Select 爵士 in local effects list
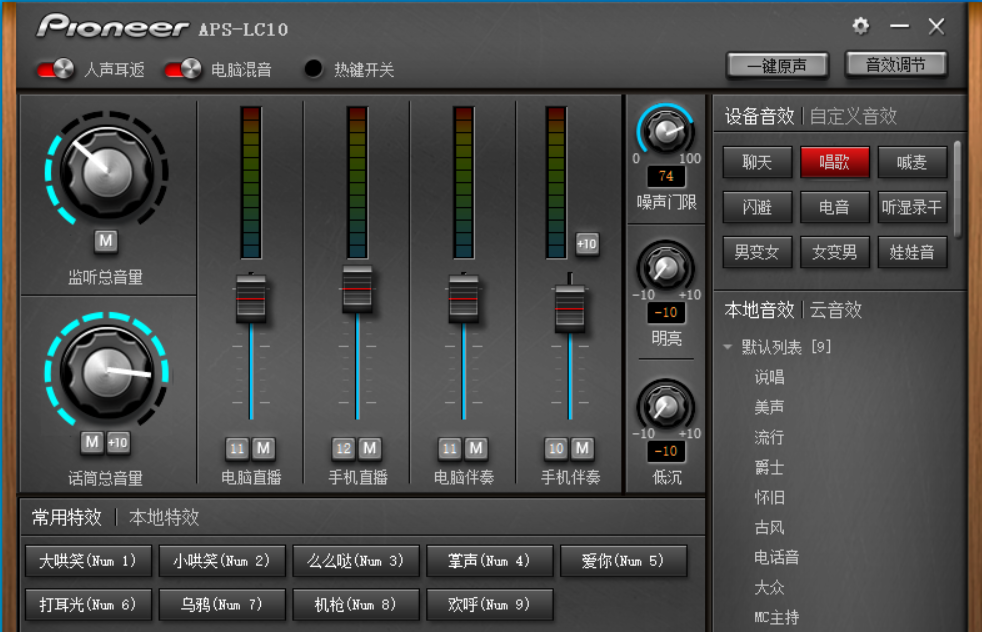 (x=770, y=467)
